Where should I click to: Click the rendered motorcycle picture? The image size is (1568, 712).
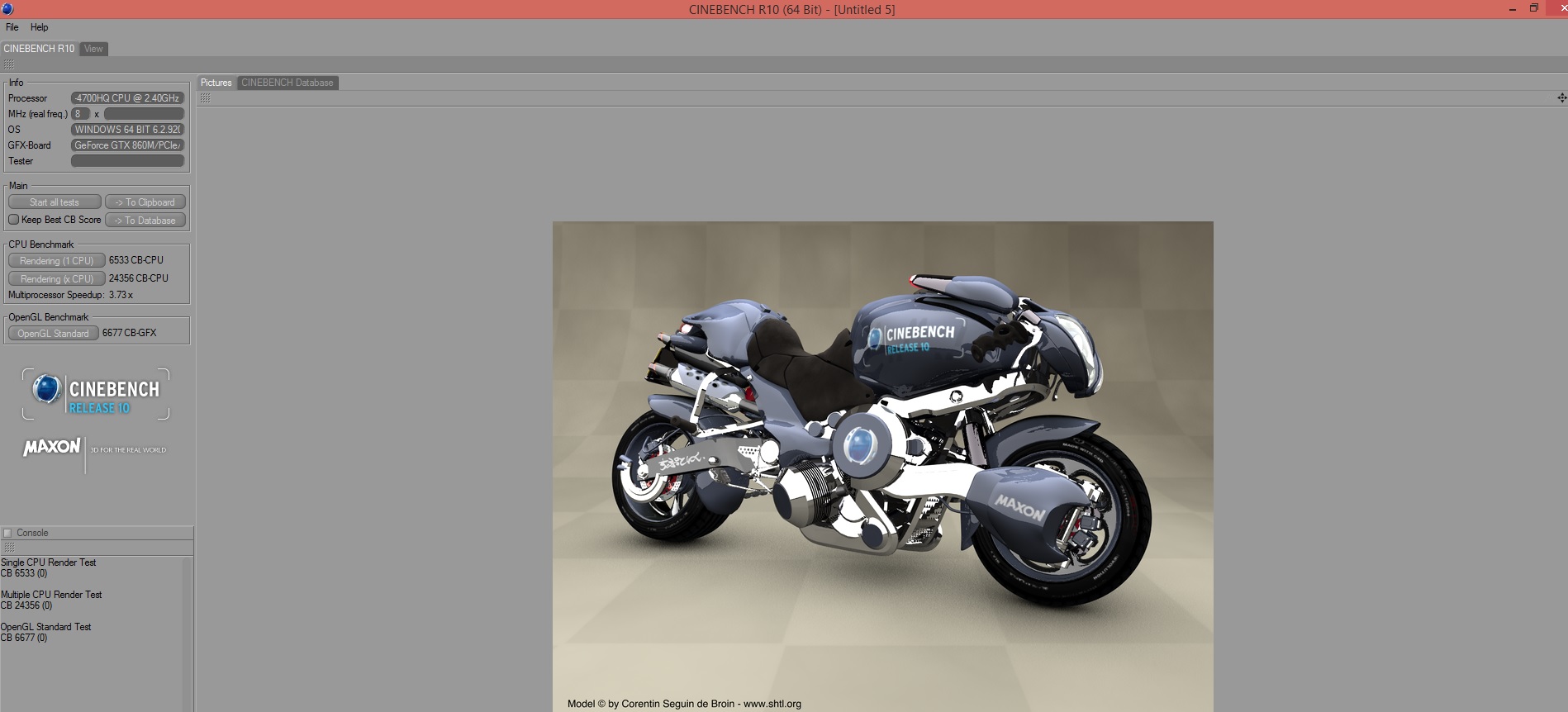pyautogui.click(x=882, y=467)
